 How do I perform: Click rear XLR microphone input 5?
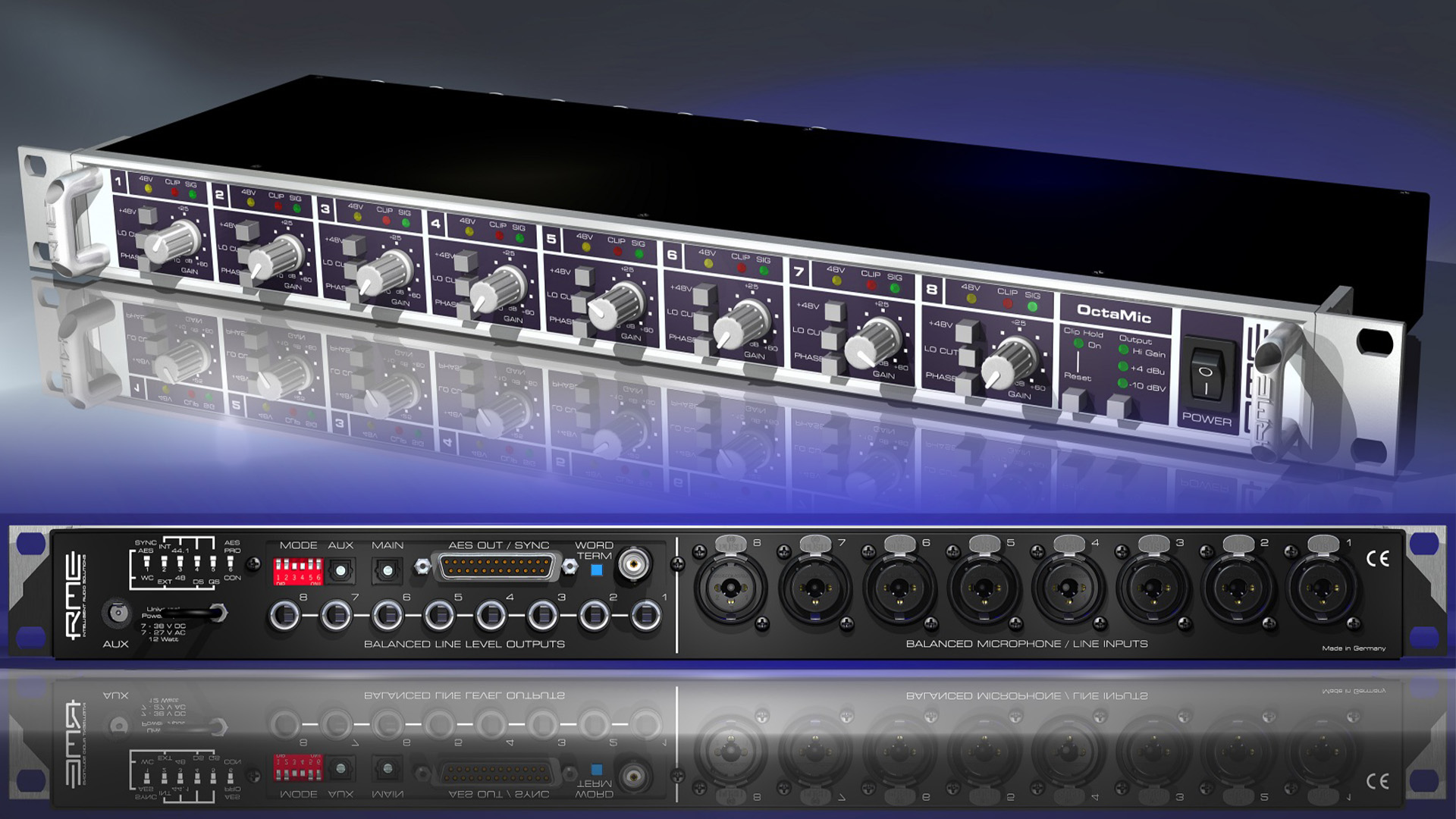pyautogui.click(x=983, y=589)
